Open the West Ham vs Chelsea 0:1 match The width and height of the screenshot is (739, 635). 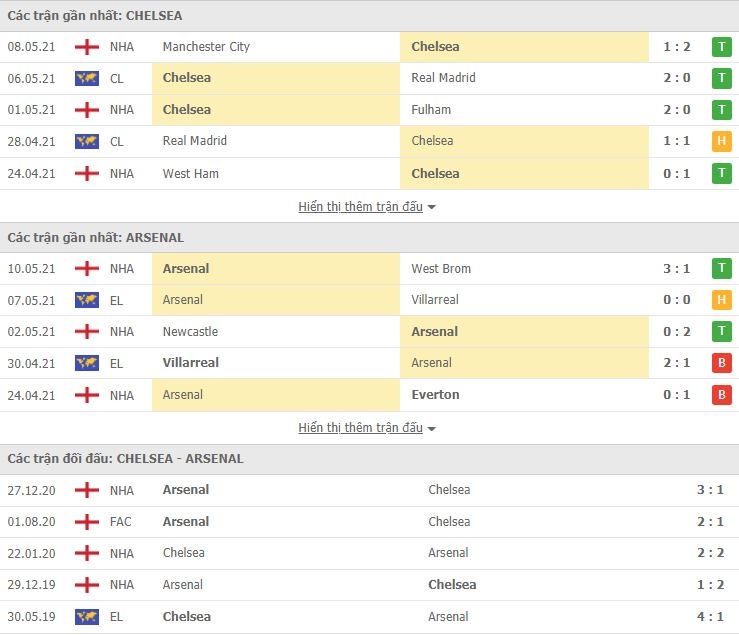pos(370,173)
